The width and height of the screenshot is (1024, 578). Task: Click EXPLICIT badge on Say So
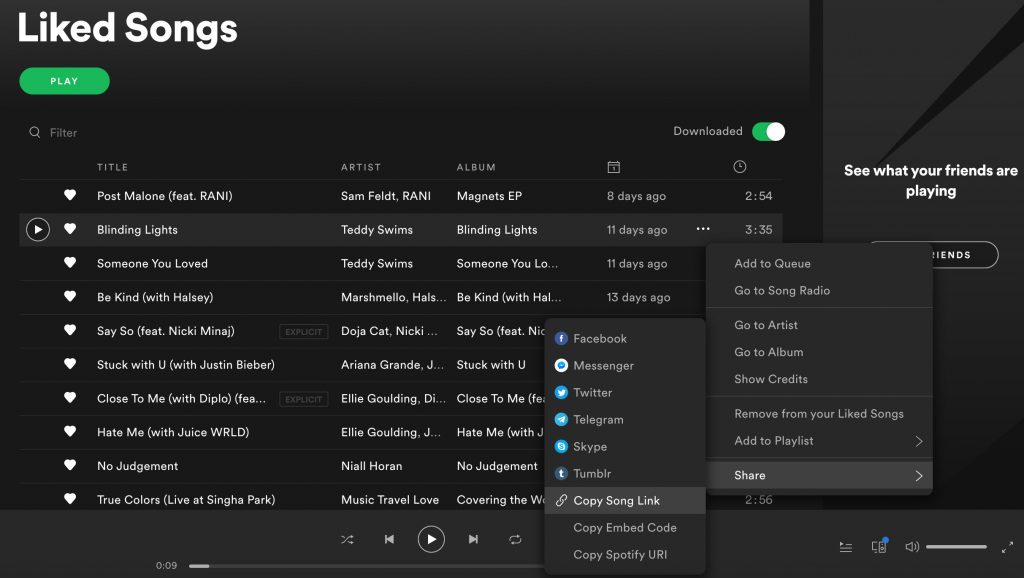[x=304, y=332]
